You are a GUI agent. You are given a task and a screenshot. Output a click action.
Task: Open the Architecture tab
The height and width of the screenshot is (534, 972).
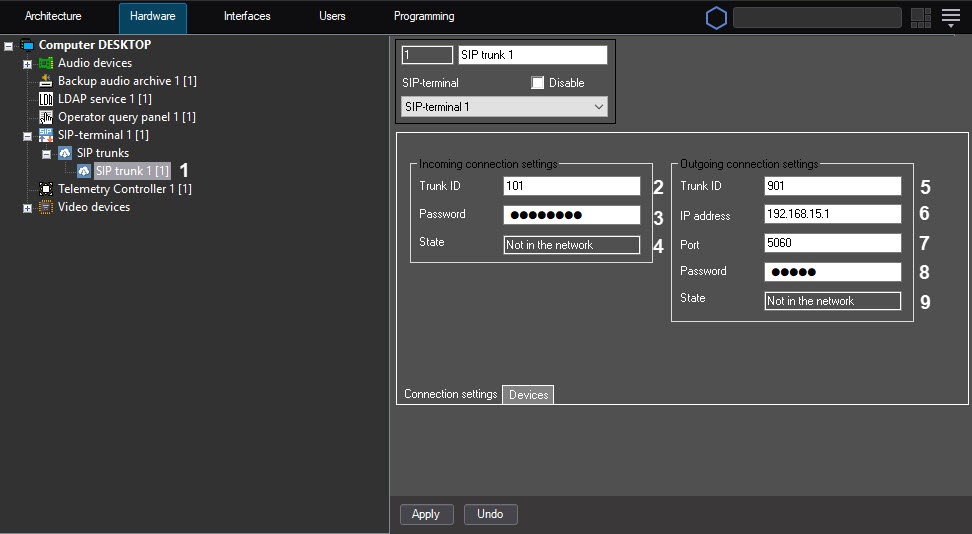click(53, 17)
